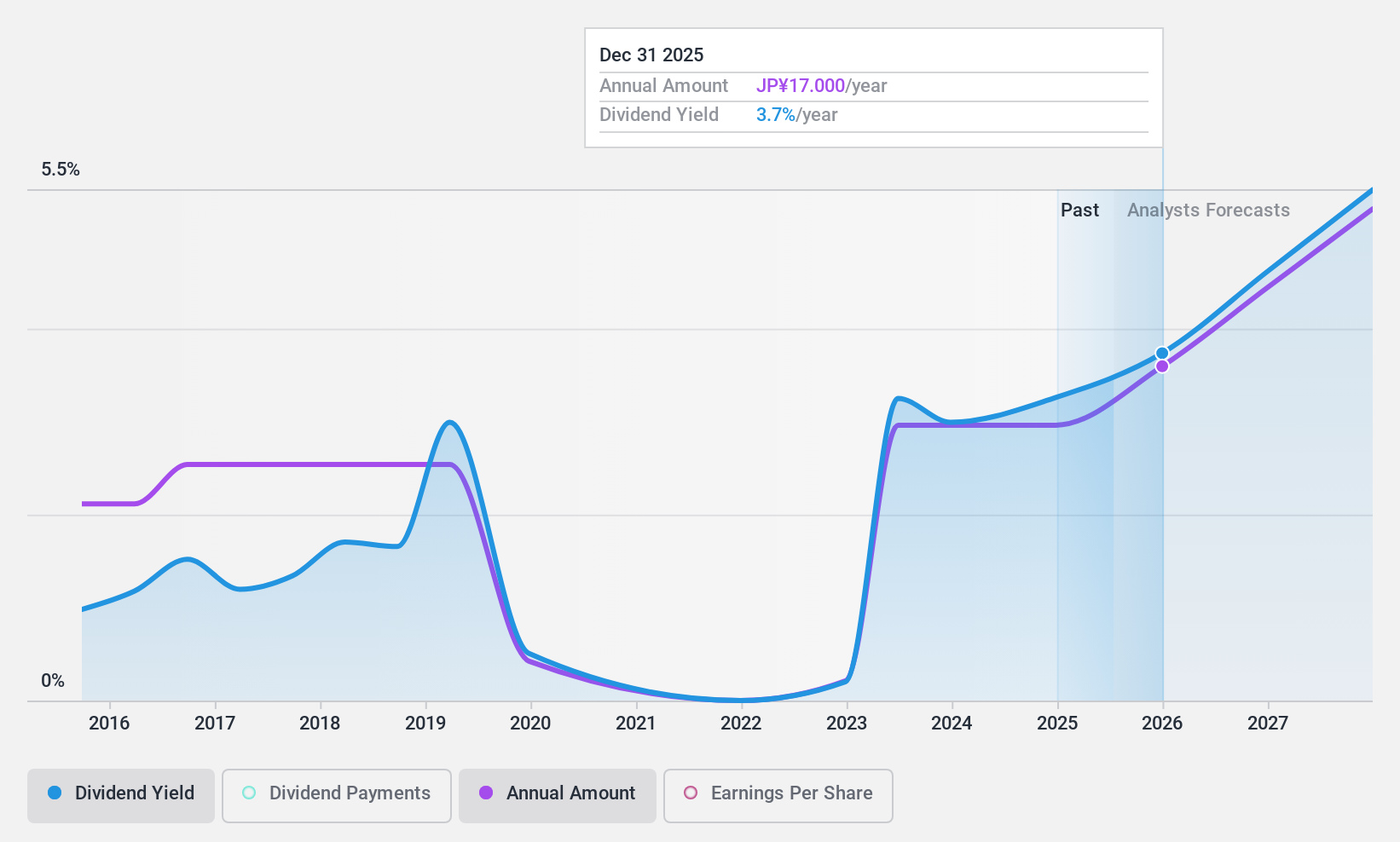Toggle the Annual Amount series
1400x842 pixels.
coord(558,795)
